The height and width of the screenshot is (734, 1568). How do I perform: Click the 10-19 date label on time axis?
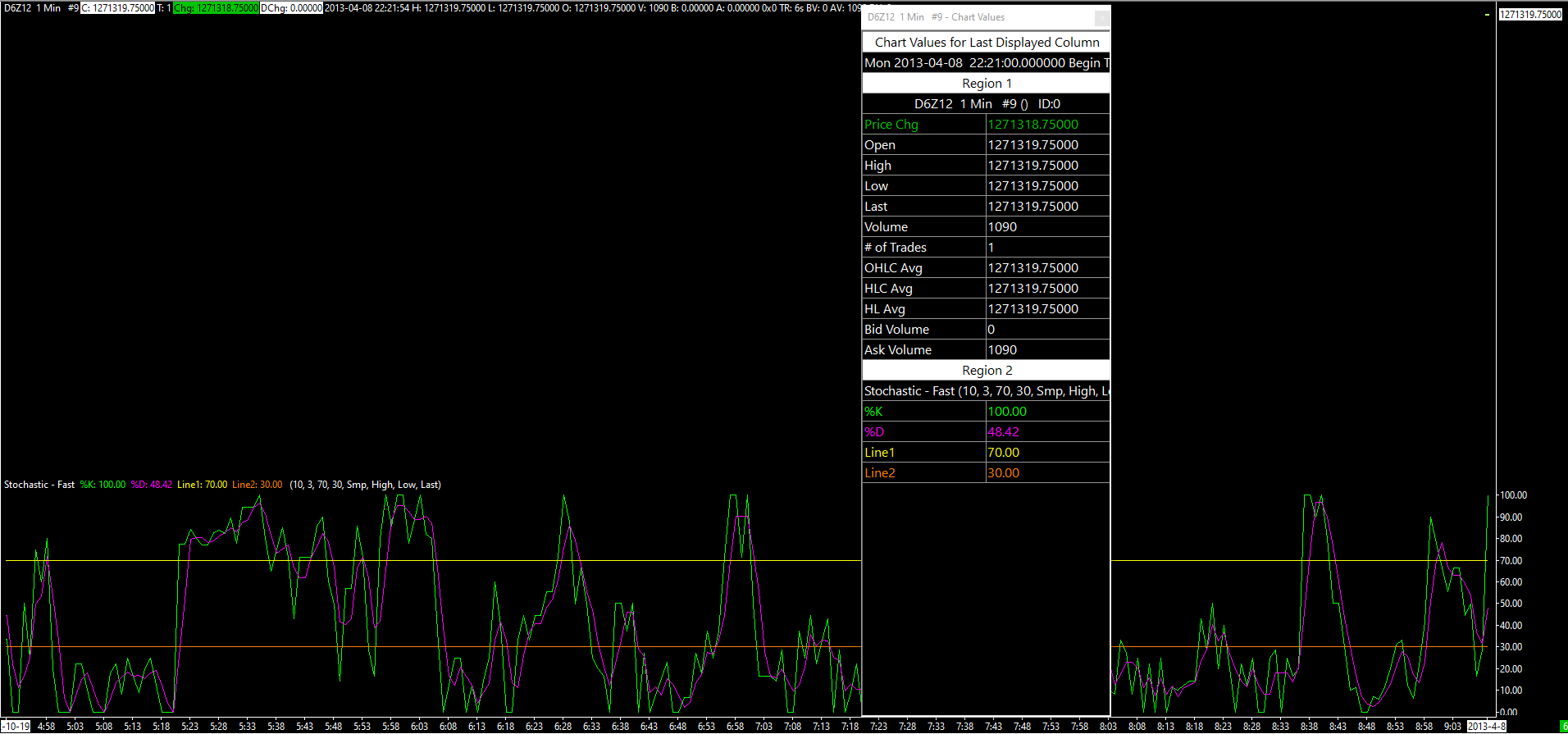(x=17, y=727)
